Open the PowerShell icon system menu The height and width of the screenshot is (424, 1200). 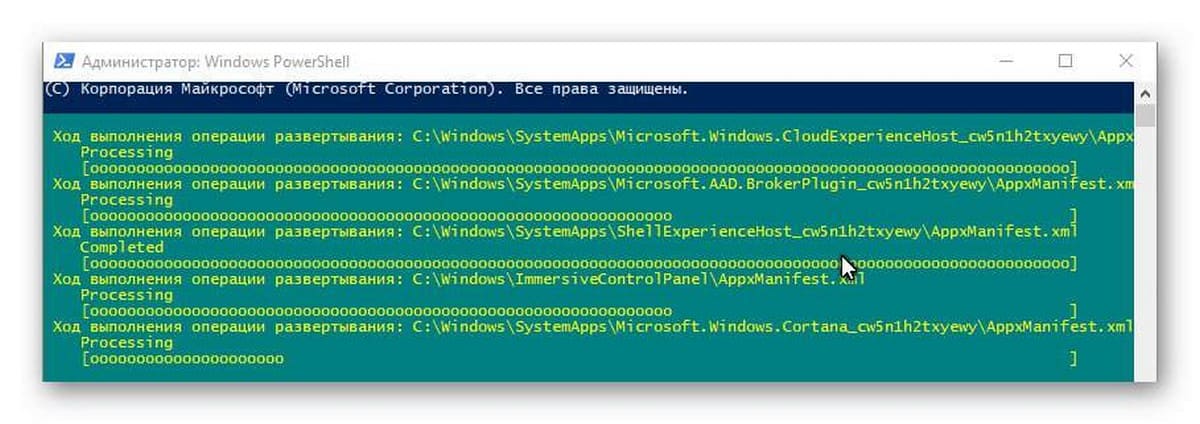coord(62,62)
